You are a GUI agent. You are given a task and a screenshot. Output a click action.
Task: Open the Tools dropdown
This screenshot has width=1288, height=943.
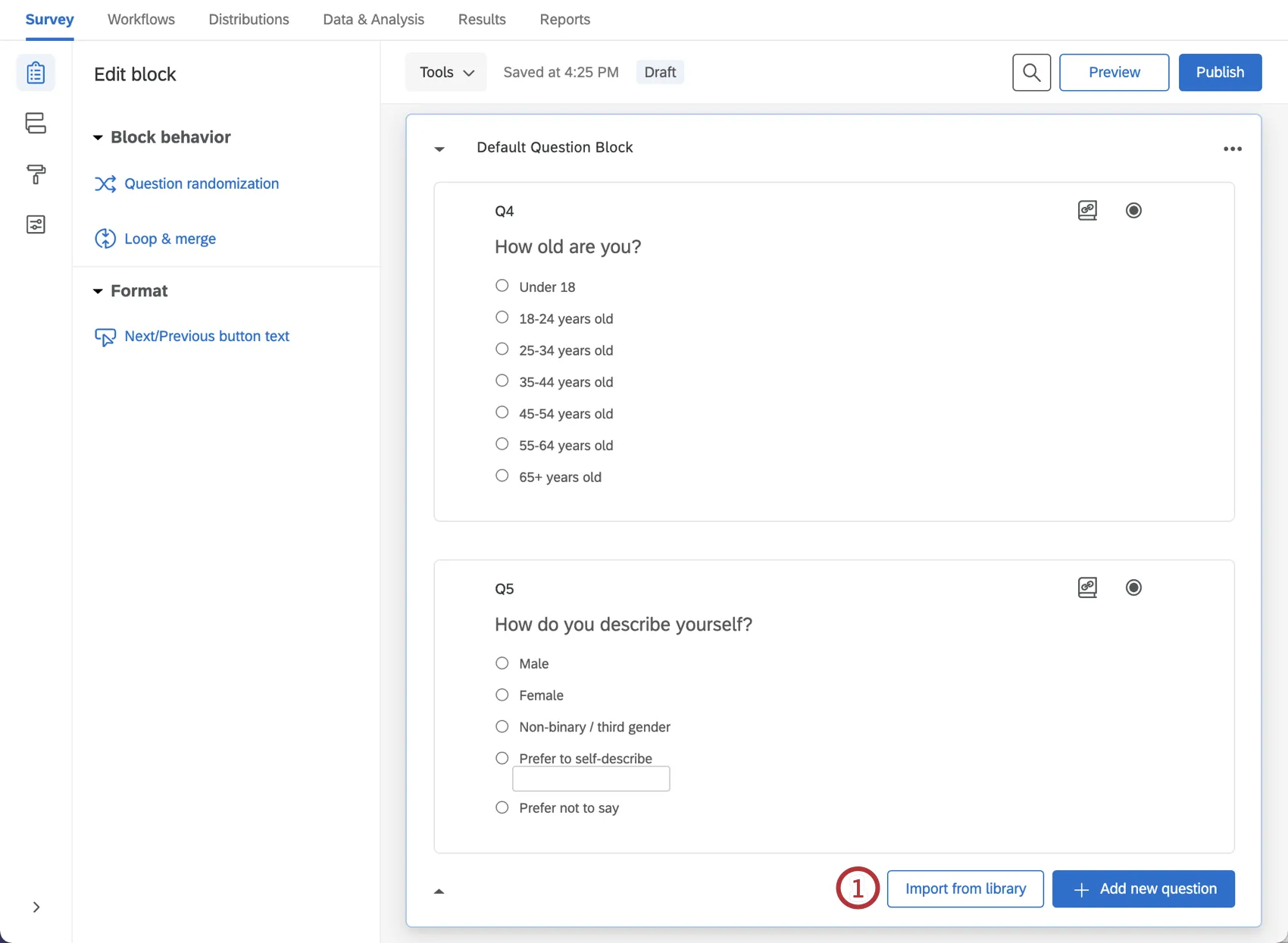(x=445, y=72)
